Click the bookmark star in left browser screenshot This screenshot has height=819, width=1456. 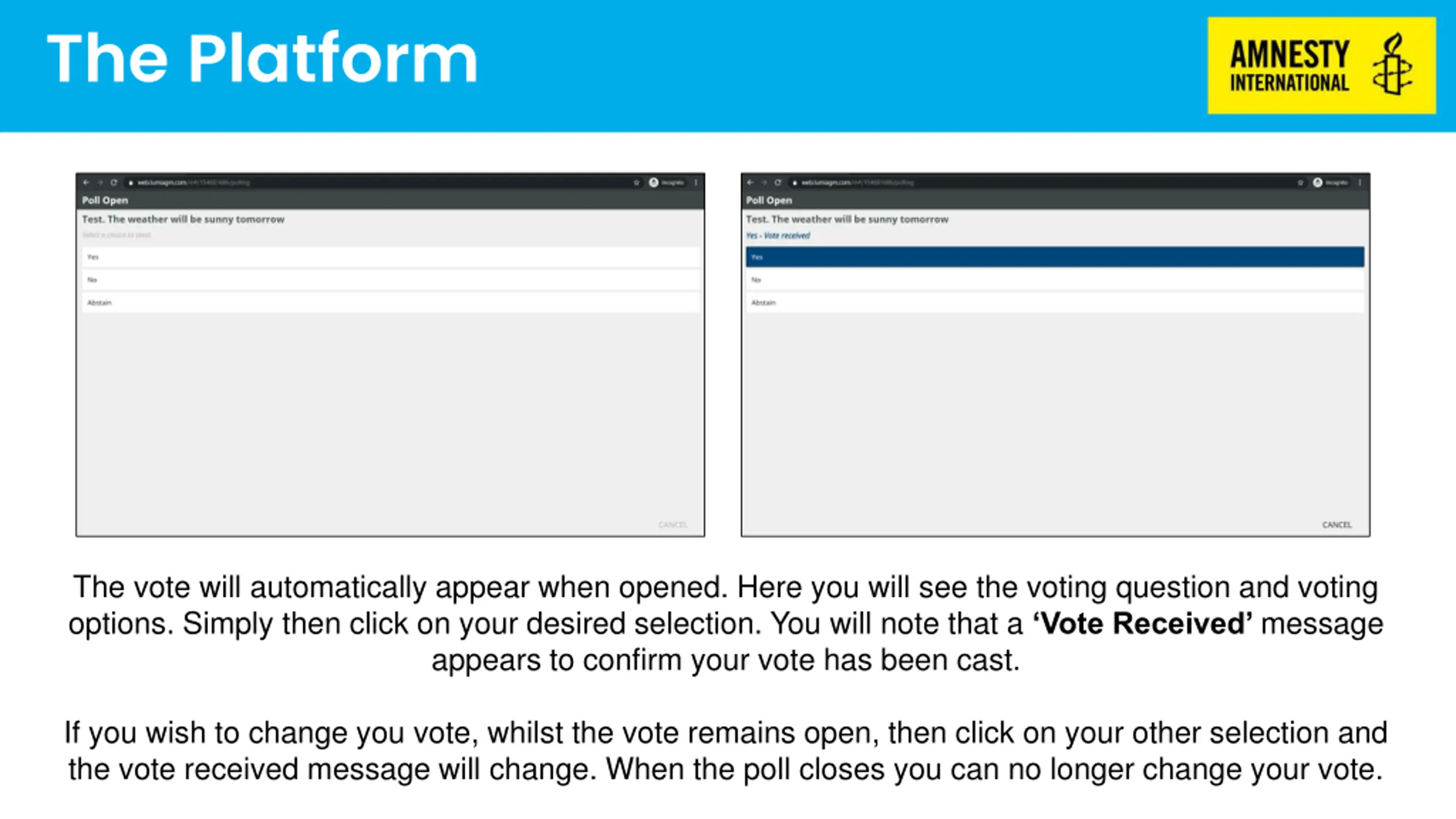point(636,183)
